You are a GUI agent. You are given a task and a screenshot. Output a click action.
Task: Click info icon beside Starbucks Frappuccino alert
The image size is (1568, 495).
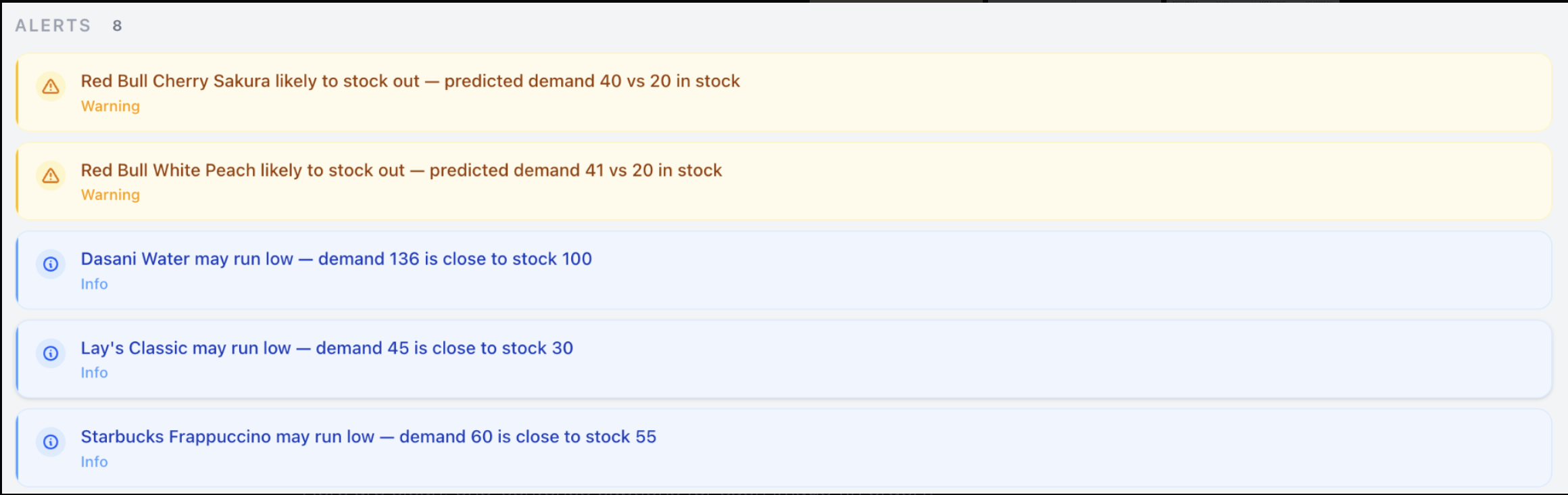click(x=51, y=442)
